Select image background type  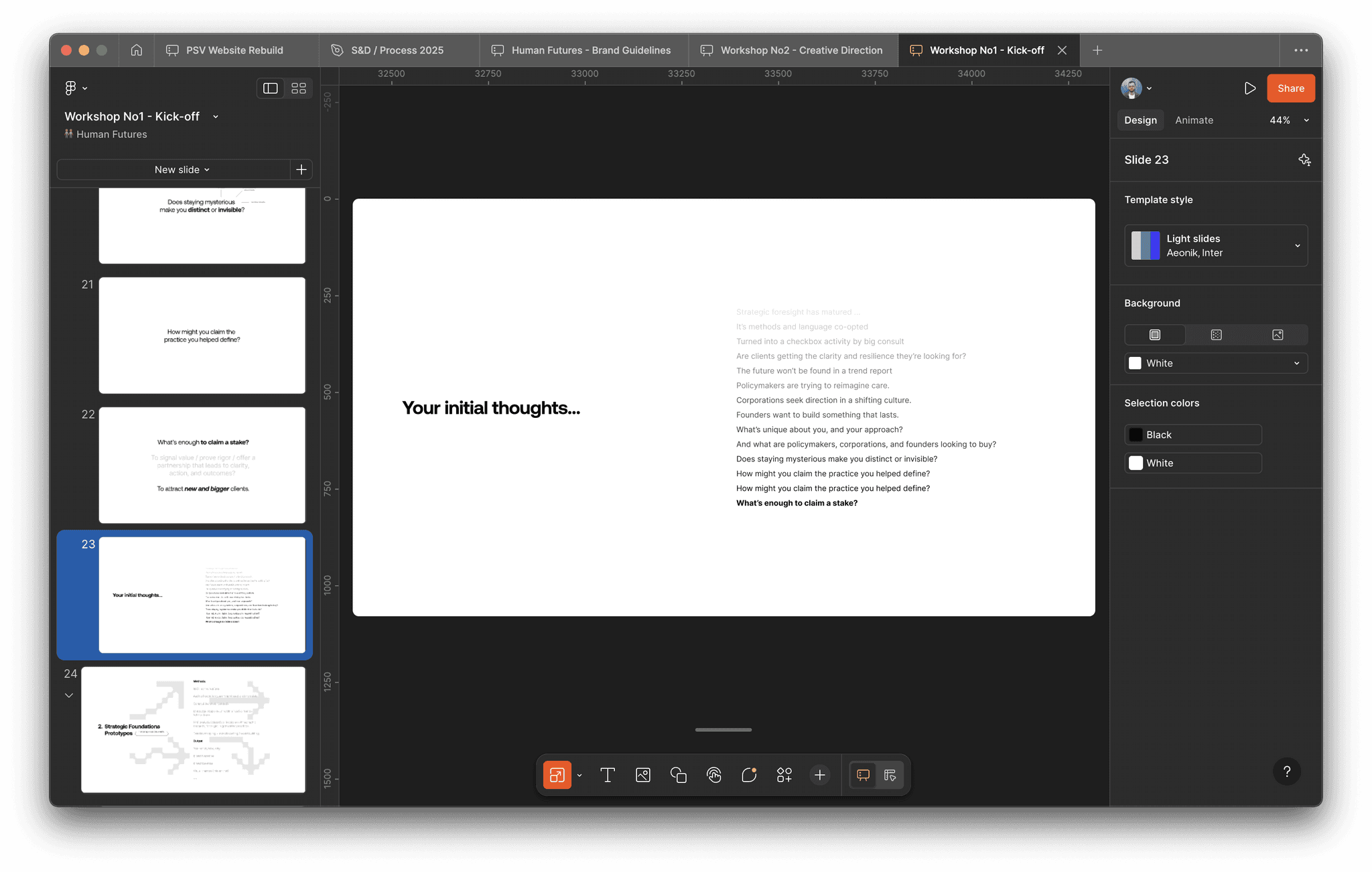tap(1278, 335)
